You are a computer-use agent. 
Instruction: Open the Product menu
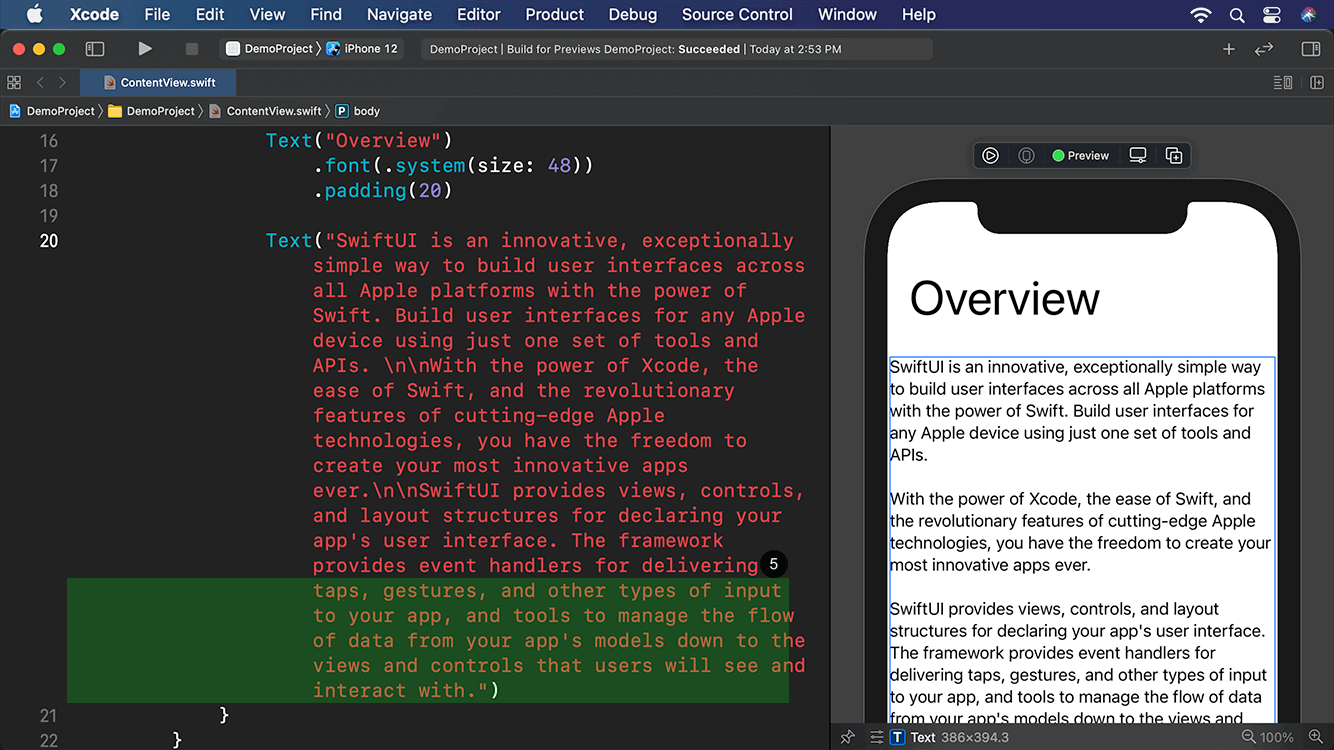554,14
